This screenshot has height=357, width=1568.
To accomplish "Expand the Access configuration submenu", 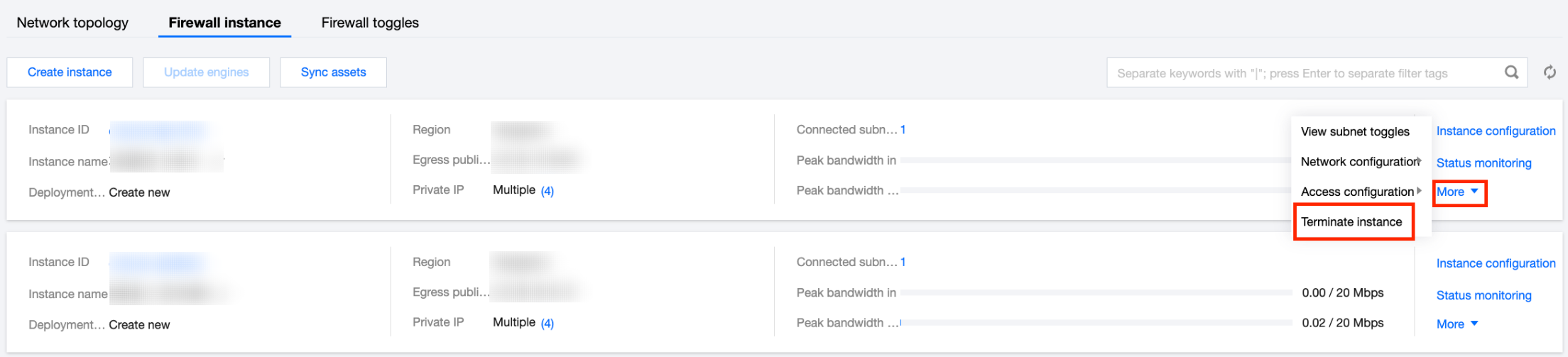I will (1360, 192).
